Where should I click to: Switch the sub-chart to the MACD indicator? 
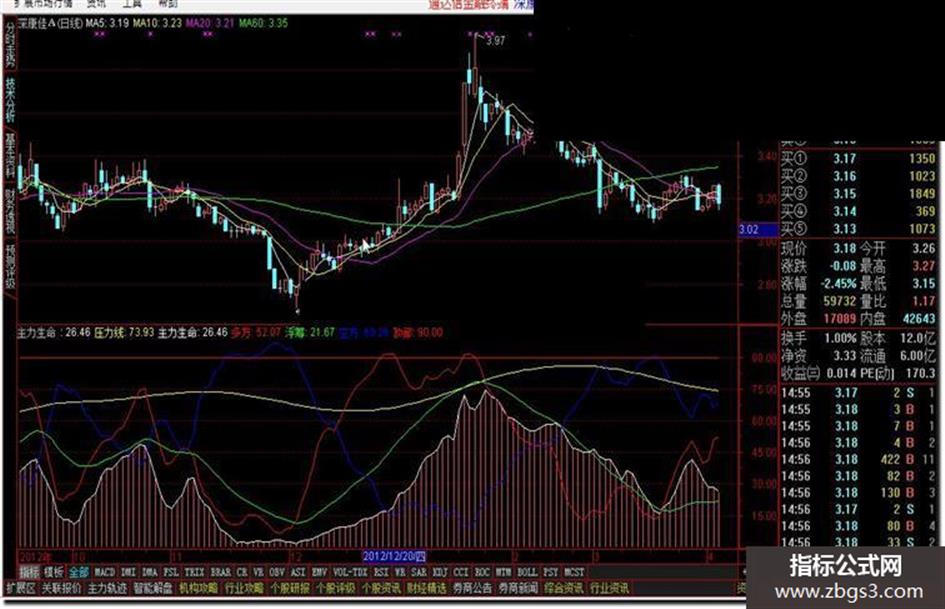click(105, 572)
